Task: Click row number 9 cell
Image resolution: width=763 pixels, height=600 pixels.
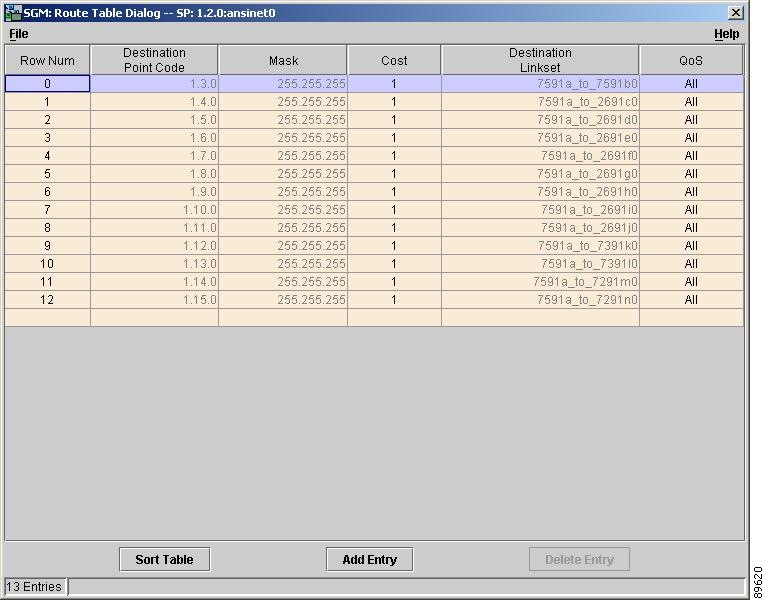Action: (47, 246)
